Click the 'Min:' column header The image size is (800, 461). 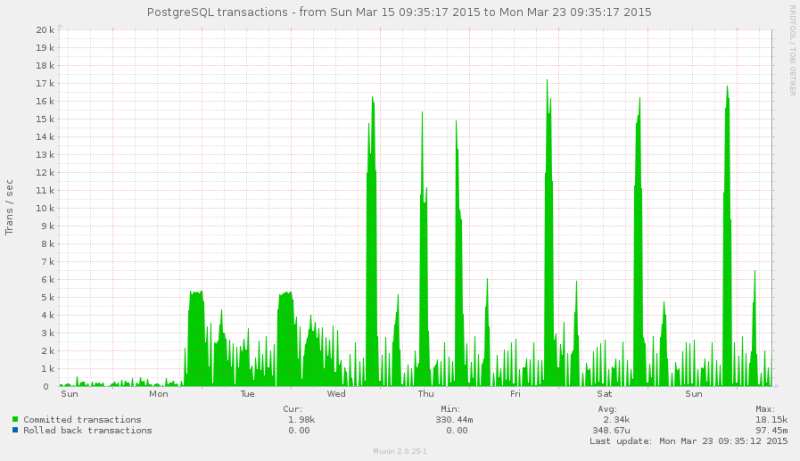451,409
